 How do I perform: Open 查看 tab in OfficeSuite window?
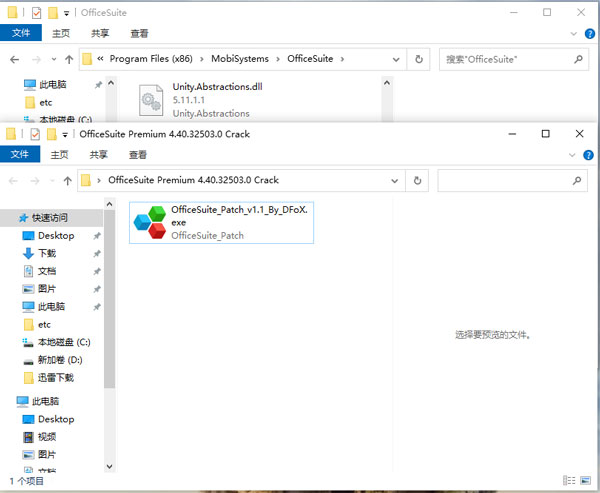(x=139, y=33)
